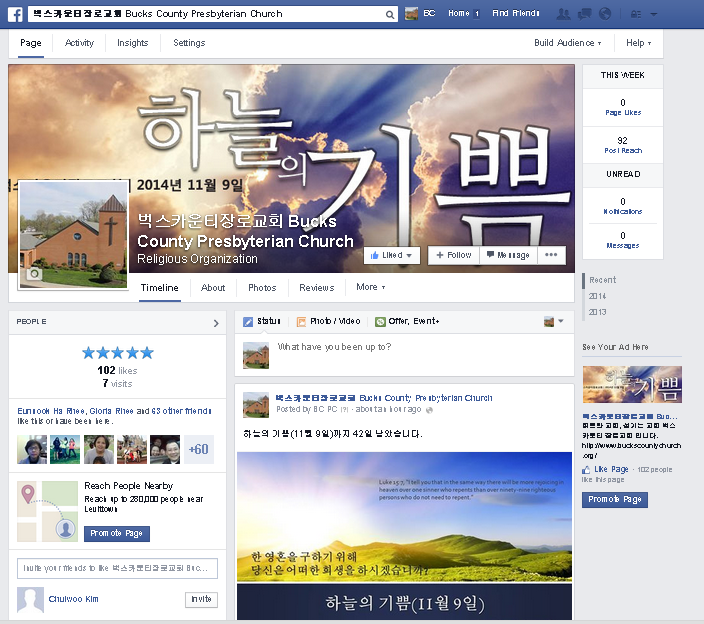Click the Chulwoo Kim name link
704x624 pixels.
point(74,599)
